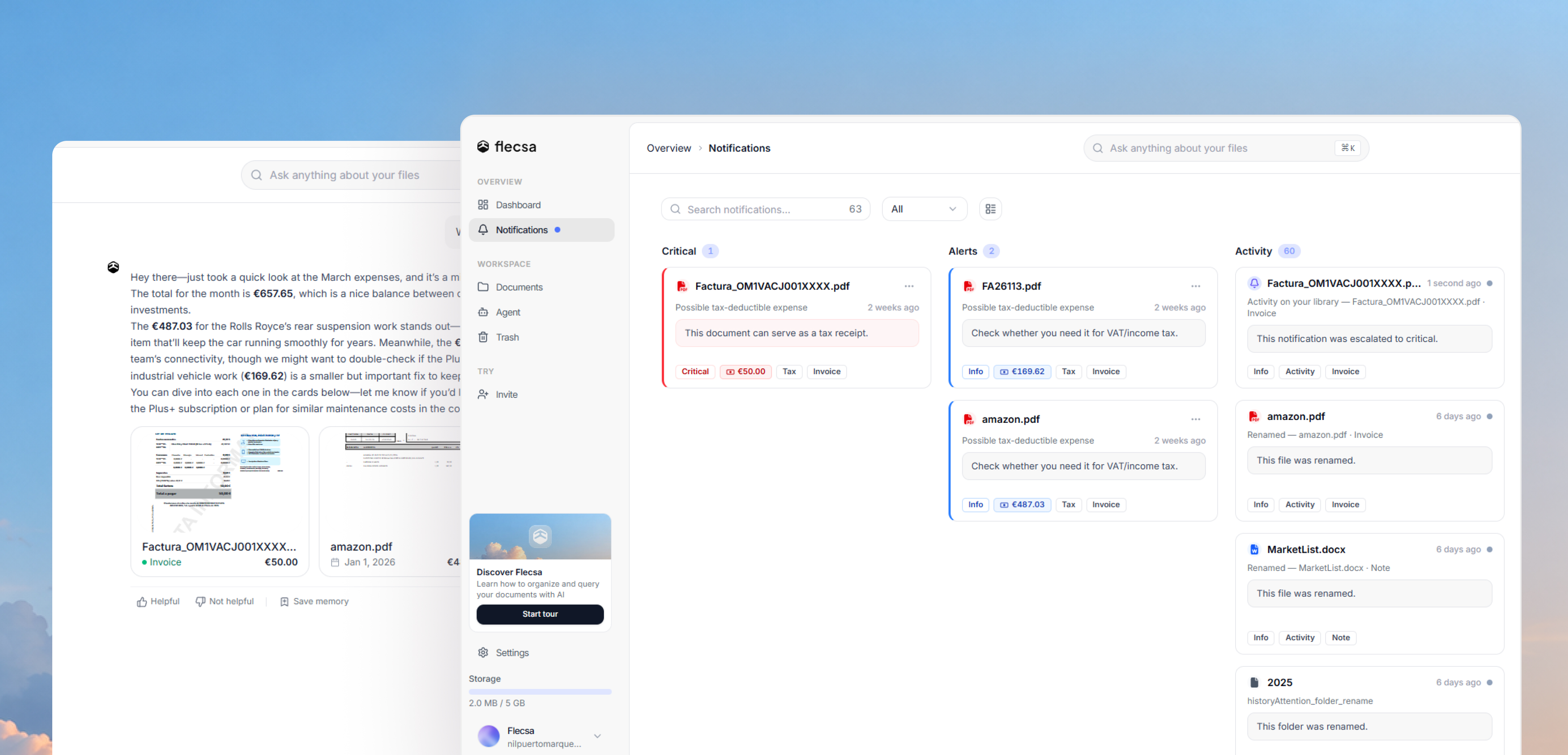Click thumbs-down Not helpful icon in chat window
Viewport: 1568px width, 755px height.
[200, 601]
